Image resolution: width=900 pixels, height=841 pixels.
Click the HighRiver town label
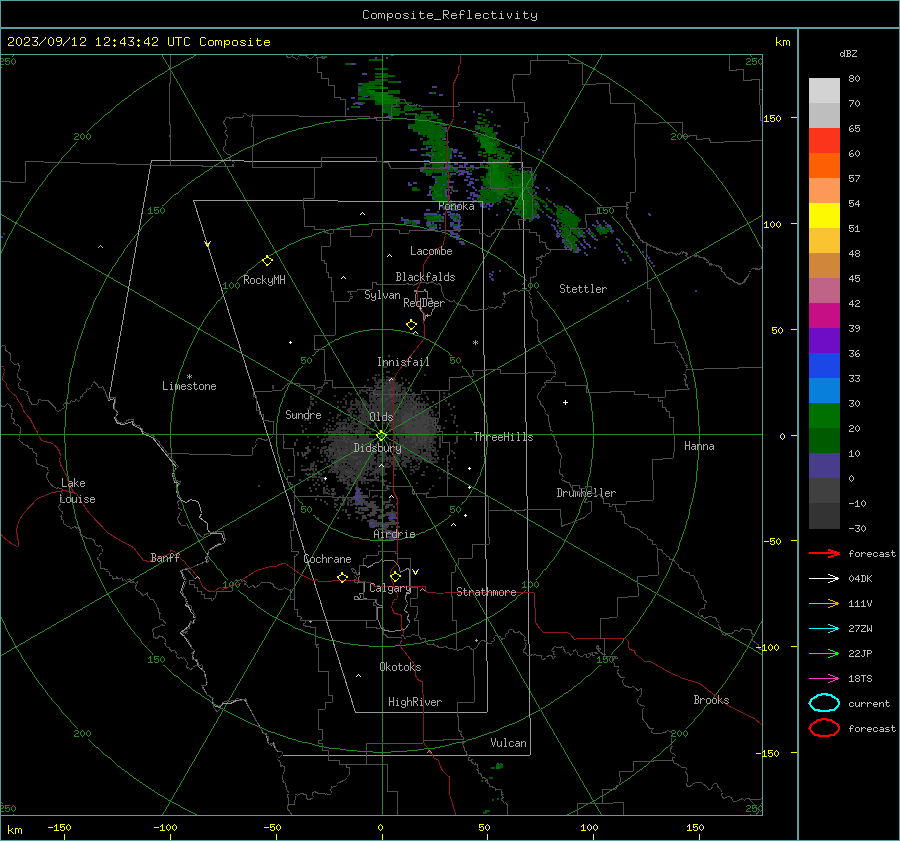[x=415, y=702]
